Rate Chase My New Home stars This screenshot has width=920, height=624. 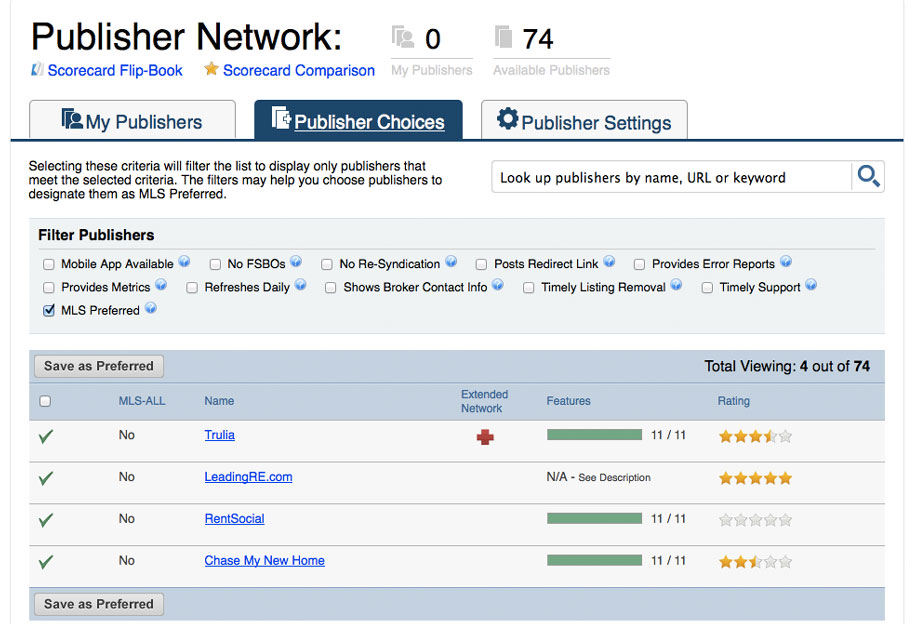[755, 562]
